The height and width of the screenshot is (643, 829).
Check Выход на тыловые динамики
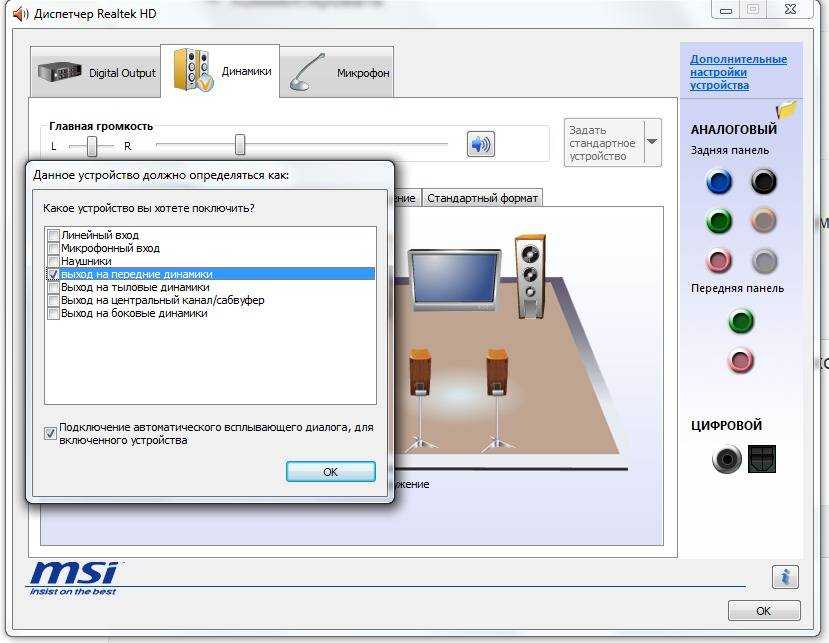(x=53, y=287)
